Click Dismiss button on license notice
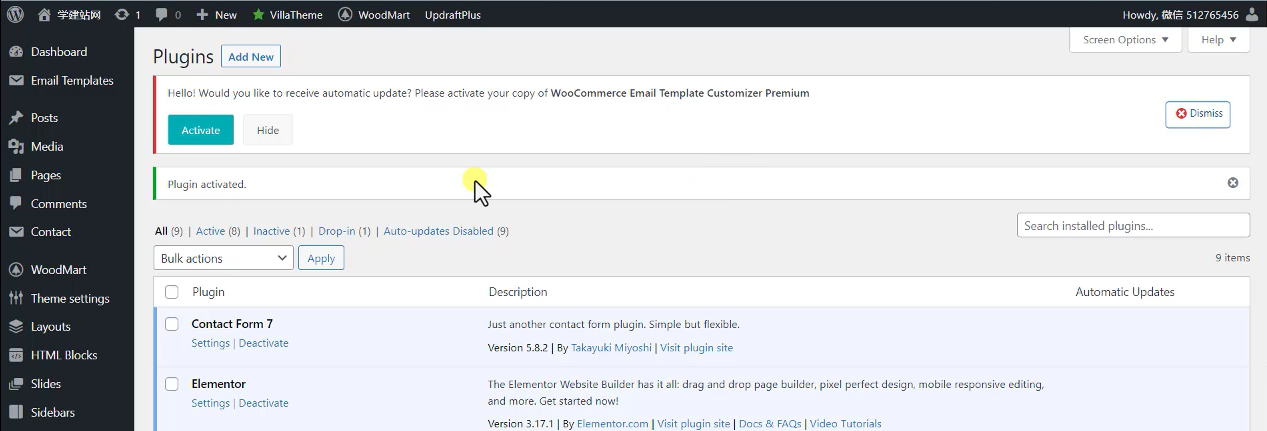Viewport: 1267px width, 431px height. [1198, 114]
